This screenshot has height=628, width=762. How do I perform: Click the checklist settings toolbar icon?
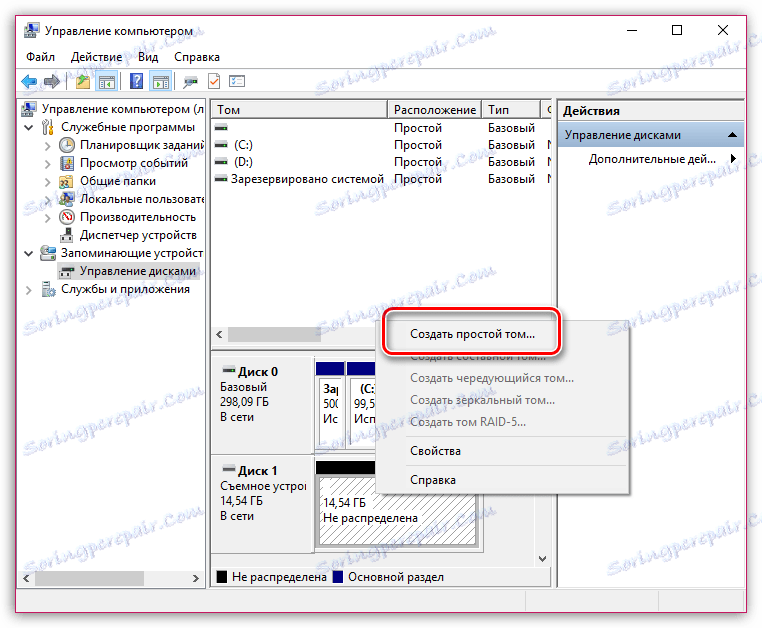[237, 82]
